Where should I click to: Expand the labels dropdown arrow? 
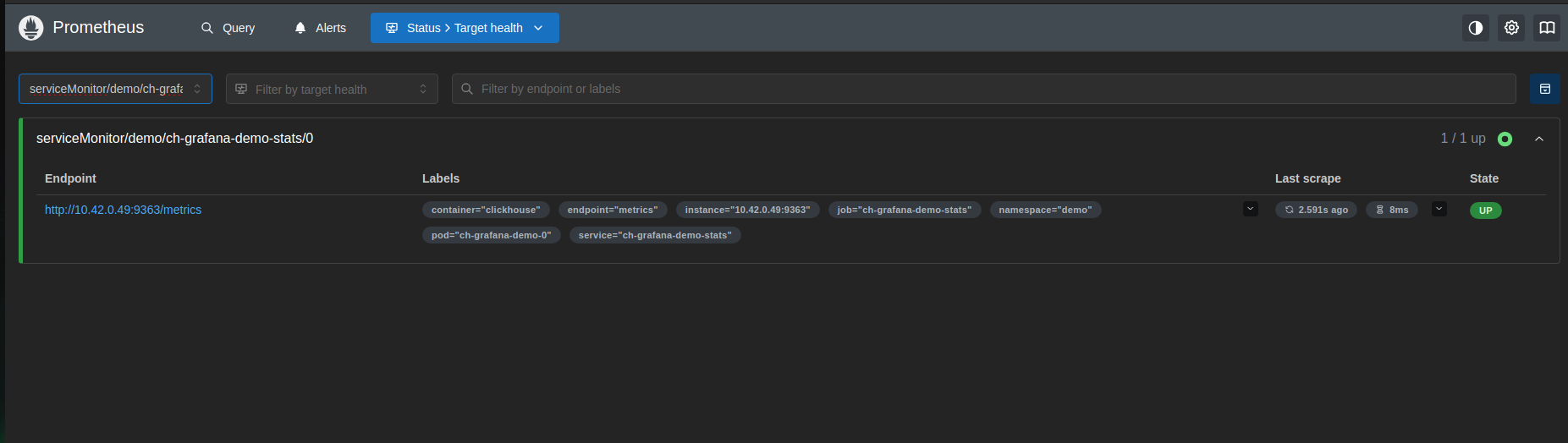click(1251, 209)
